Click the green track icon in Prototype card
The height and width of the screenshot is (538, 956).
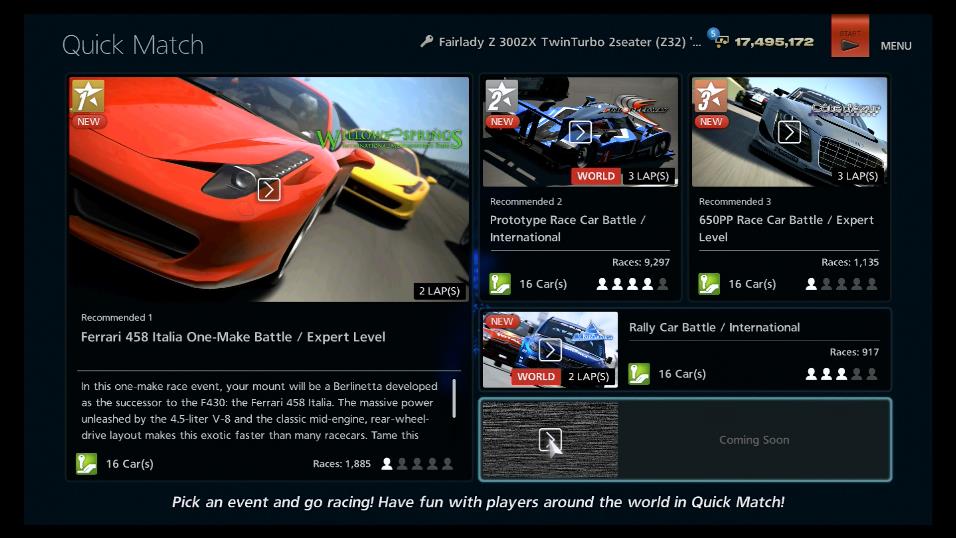pyautogui.click(x=500, y=284)
